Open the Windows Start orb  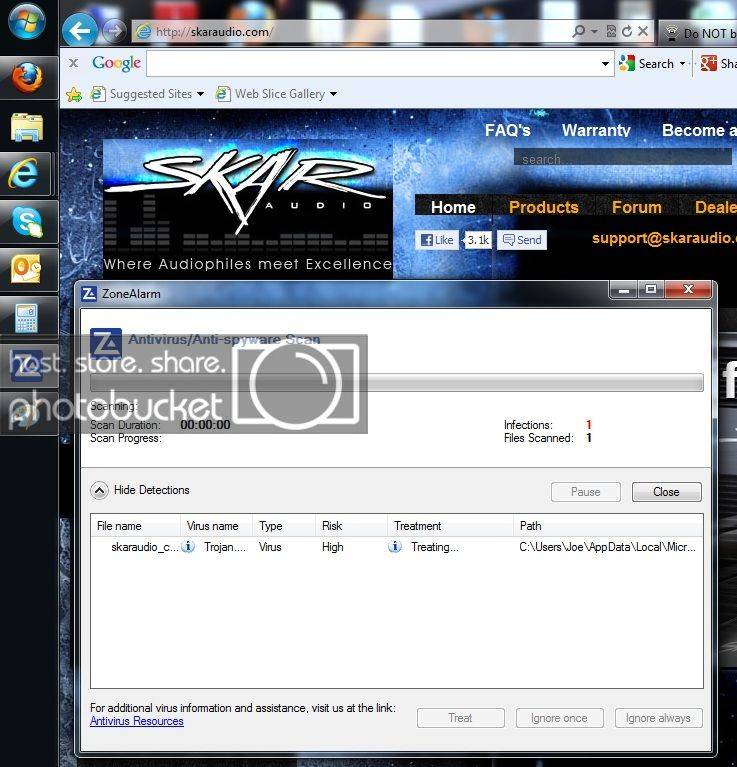(26, 21)
